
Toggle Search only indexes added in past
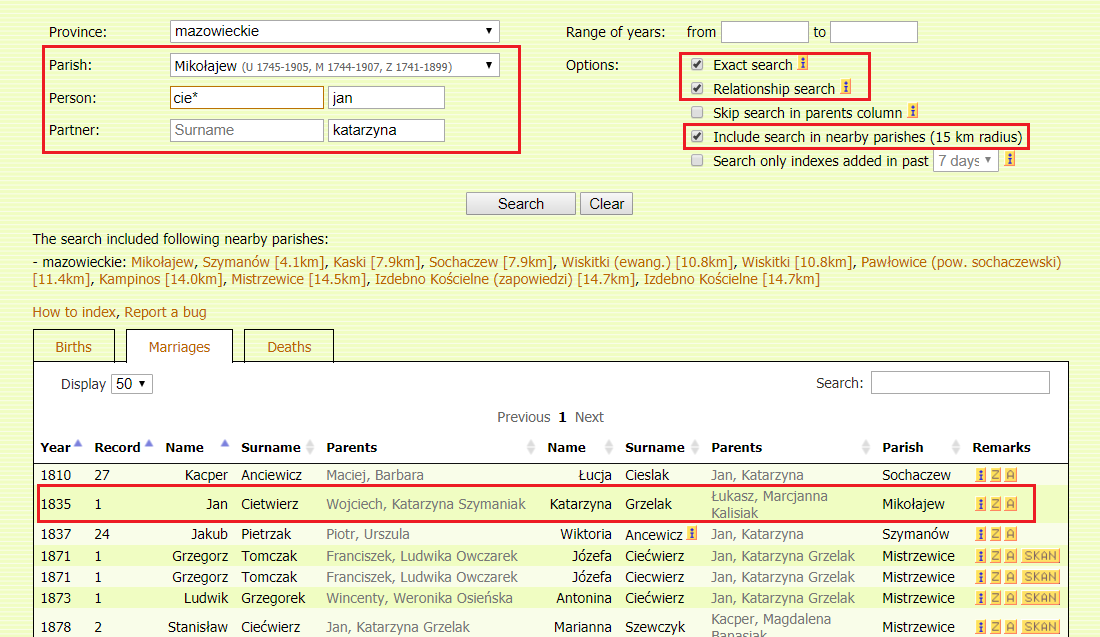click(697, 161)
